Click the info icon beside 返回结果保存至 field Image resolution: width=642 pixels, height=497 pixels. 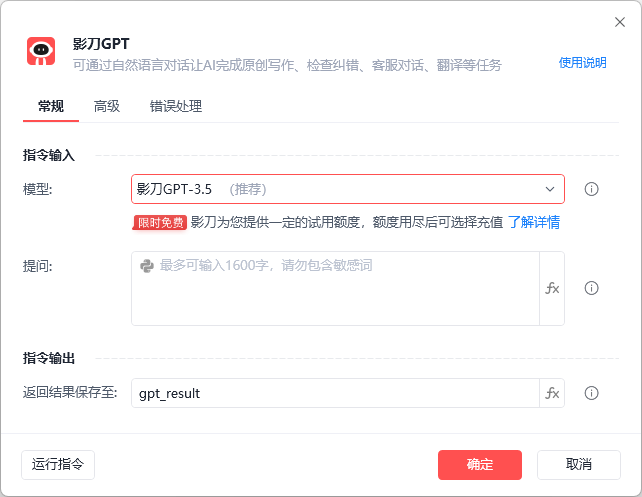591,393
